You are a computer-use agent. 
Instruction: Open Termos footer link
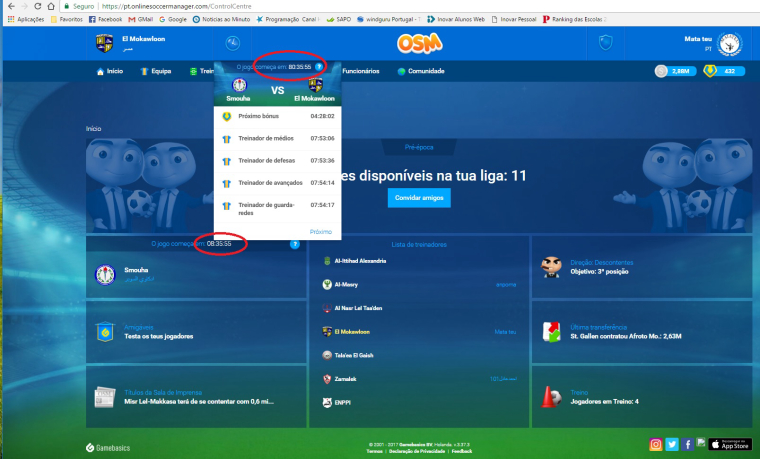pos(374,451)
